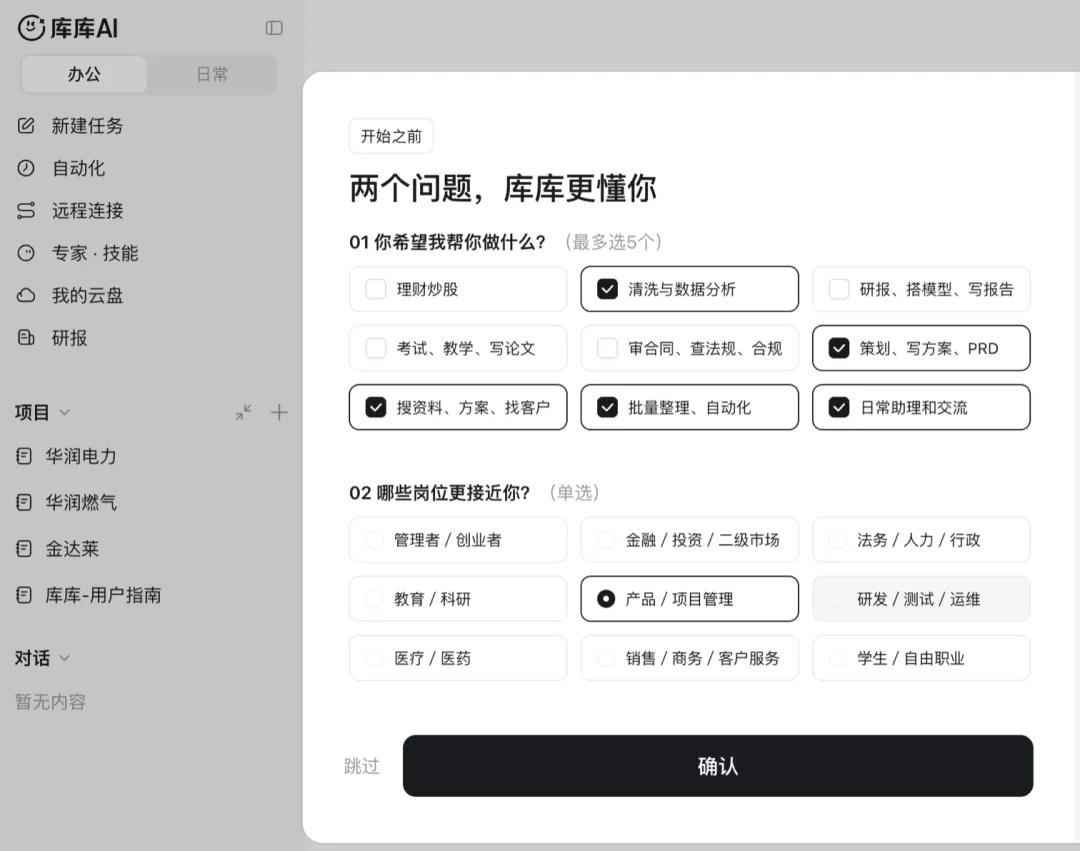Collapse all projects with shrink arrows icon

pyautogui.click(x=243, y=412)
